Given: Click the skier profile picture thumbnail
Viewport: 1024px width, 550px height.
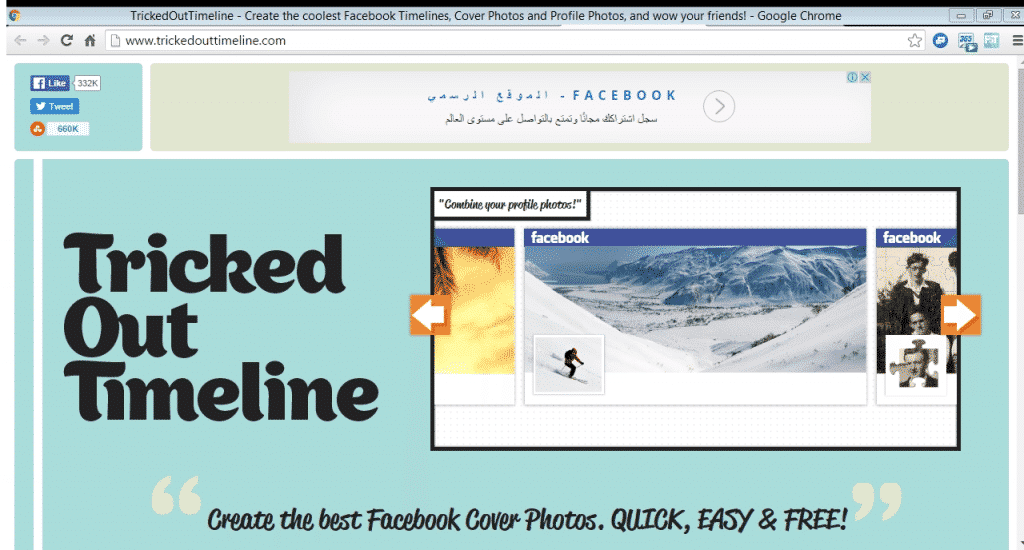Looking at the screenshot, I should pos(569,364).
